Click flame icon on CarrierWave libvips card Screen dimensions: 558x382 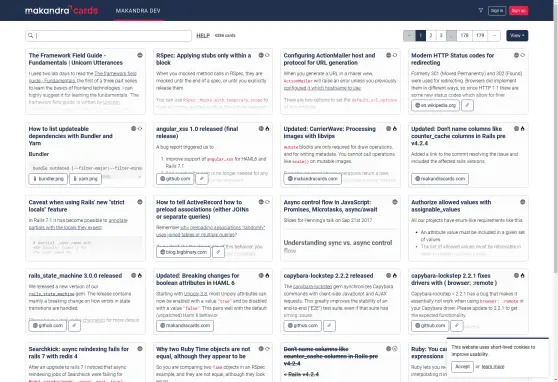[395, 129]
